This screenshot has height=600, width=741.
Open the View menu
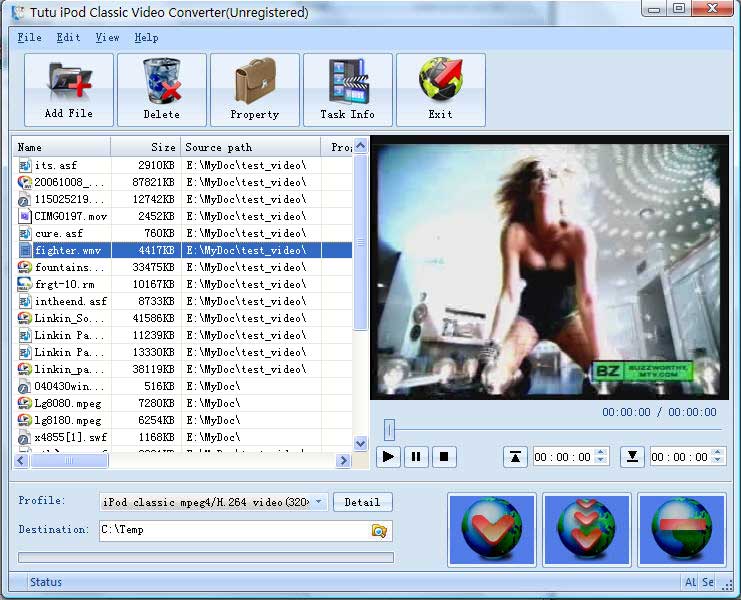(x=107, y=37)
